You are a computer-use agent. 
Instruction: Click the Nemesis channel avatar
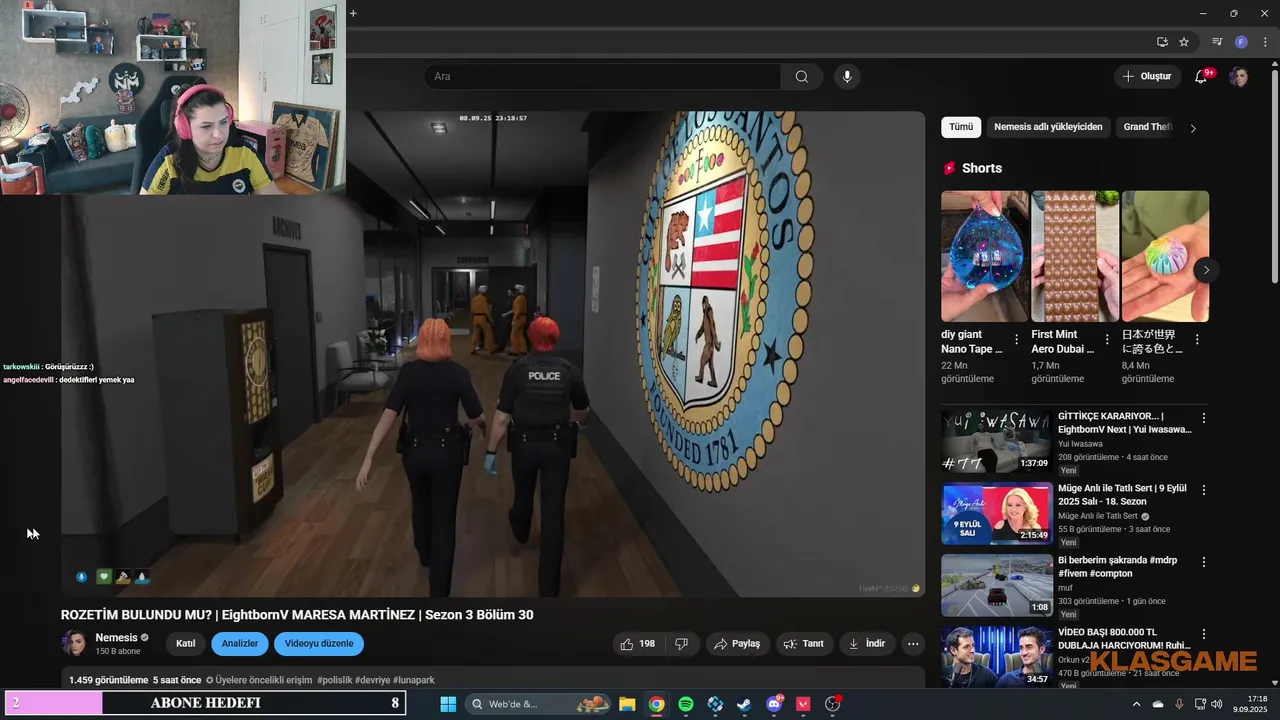[x=74, y=643]
